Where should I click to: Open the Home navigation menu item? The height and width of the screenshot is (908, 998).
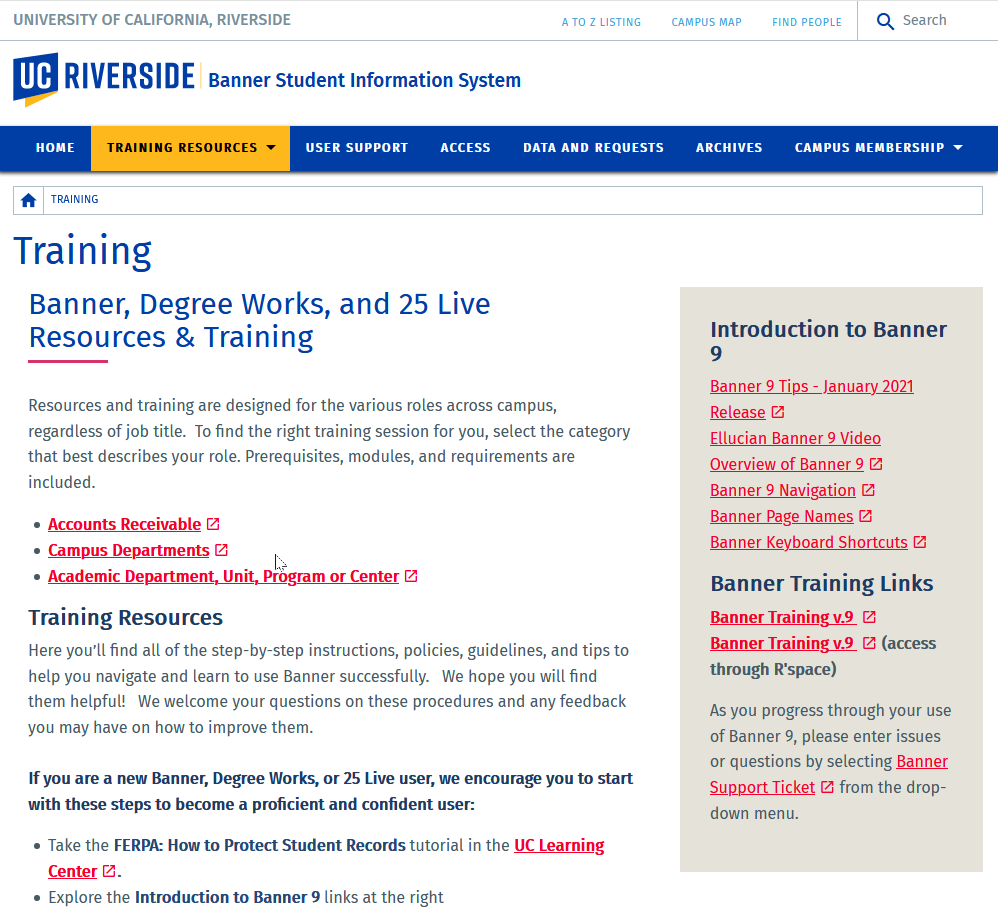coord(55,148)
